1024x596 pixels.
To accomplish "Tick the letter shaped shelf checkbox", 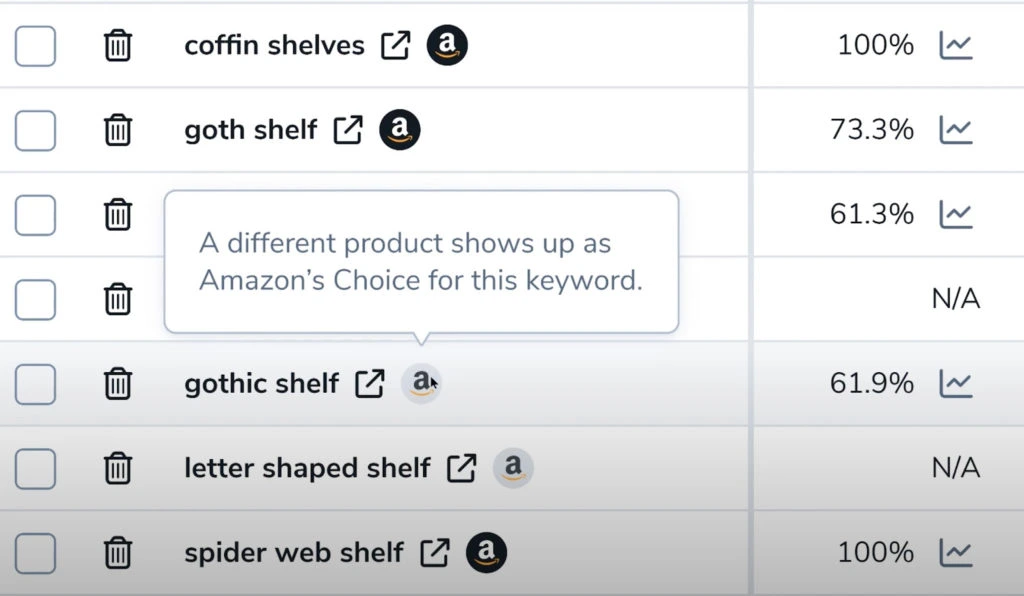I will pyautogui.click(x=35, y=467).
